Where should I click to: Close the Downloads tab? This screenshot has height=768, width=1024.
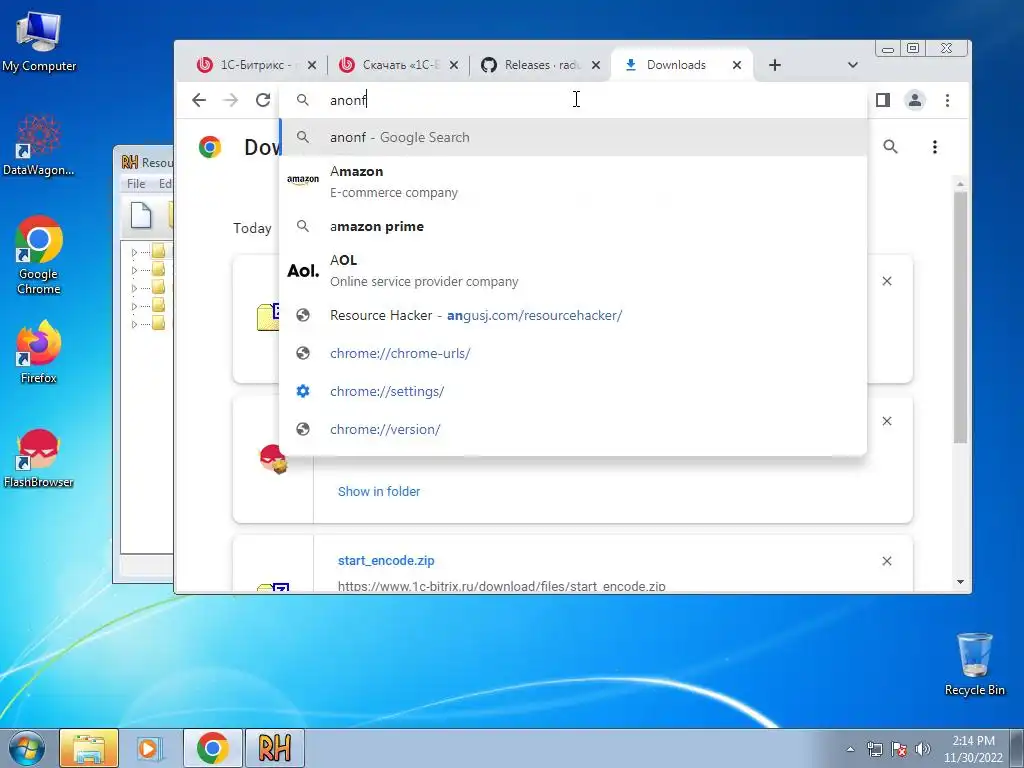(737, 65)
